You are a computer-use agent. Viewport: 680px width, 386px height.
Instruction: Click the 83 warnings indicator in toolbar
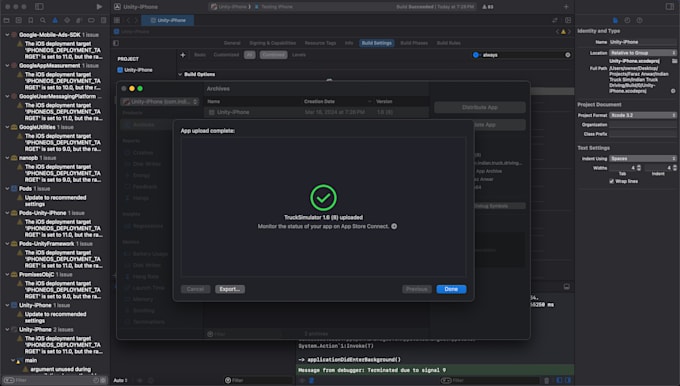(x=488, y=7)
